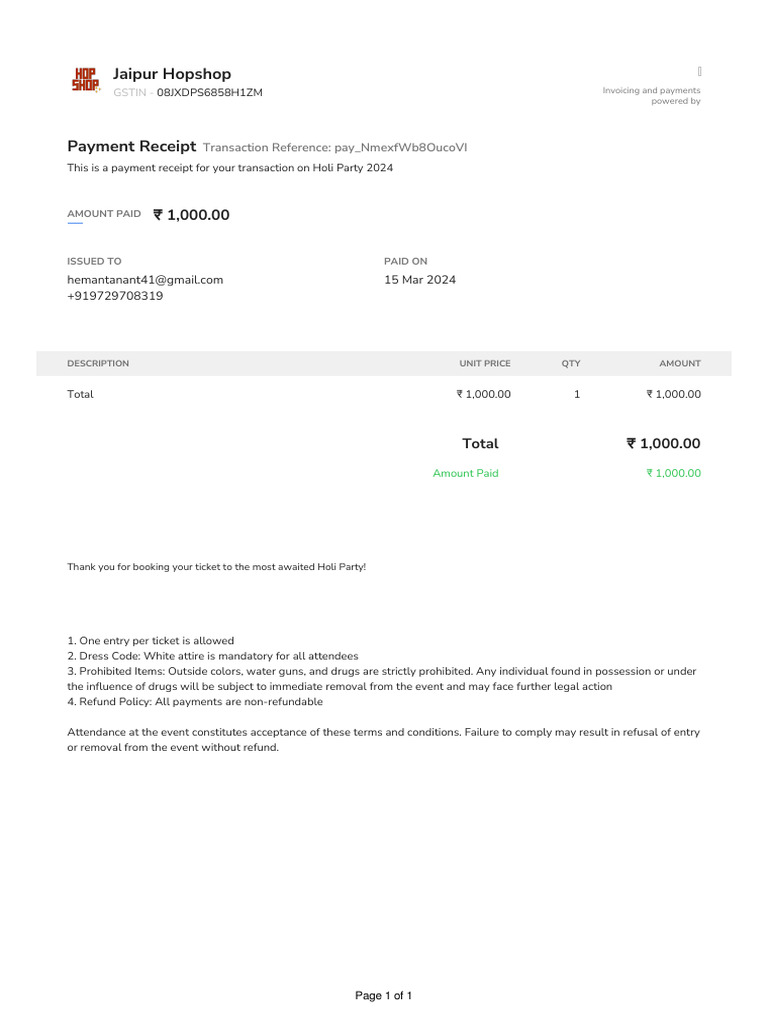The height and width of the screenshot is (1024, 768).
Task: Click the DESCRIPTION column header
Action: pyautogui.click(x=98, y=364)
